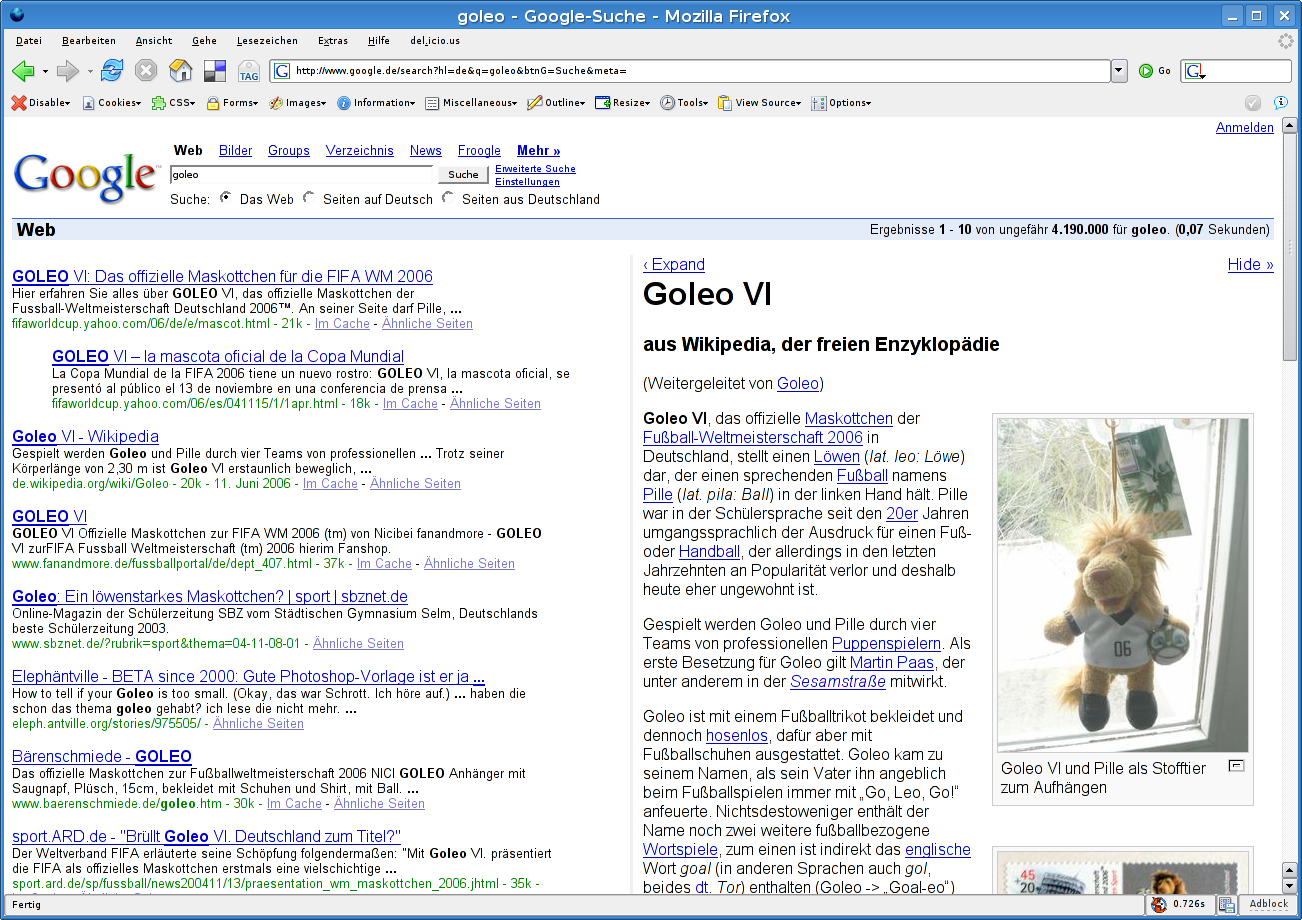Click the Google site icon in address bar

tap(282, 71)
